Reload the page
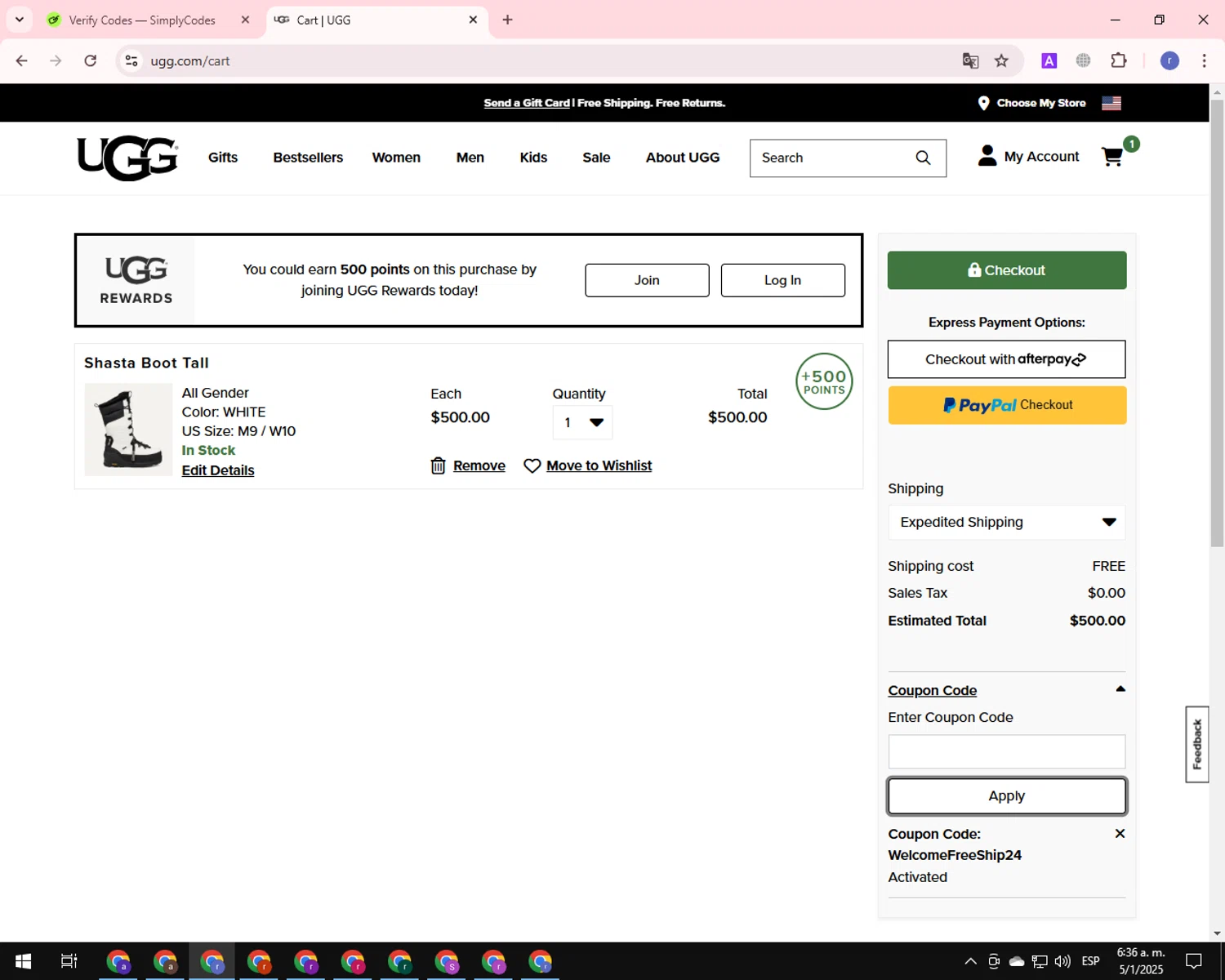The image size is (1225, 980). [91, 60]
